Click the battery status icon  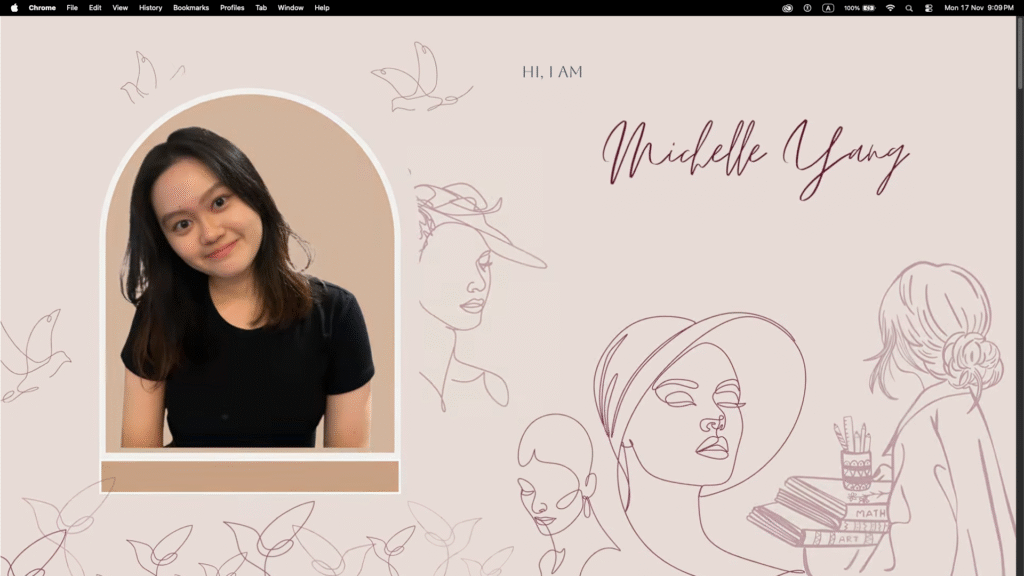coord(868,7)
